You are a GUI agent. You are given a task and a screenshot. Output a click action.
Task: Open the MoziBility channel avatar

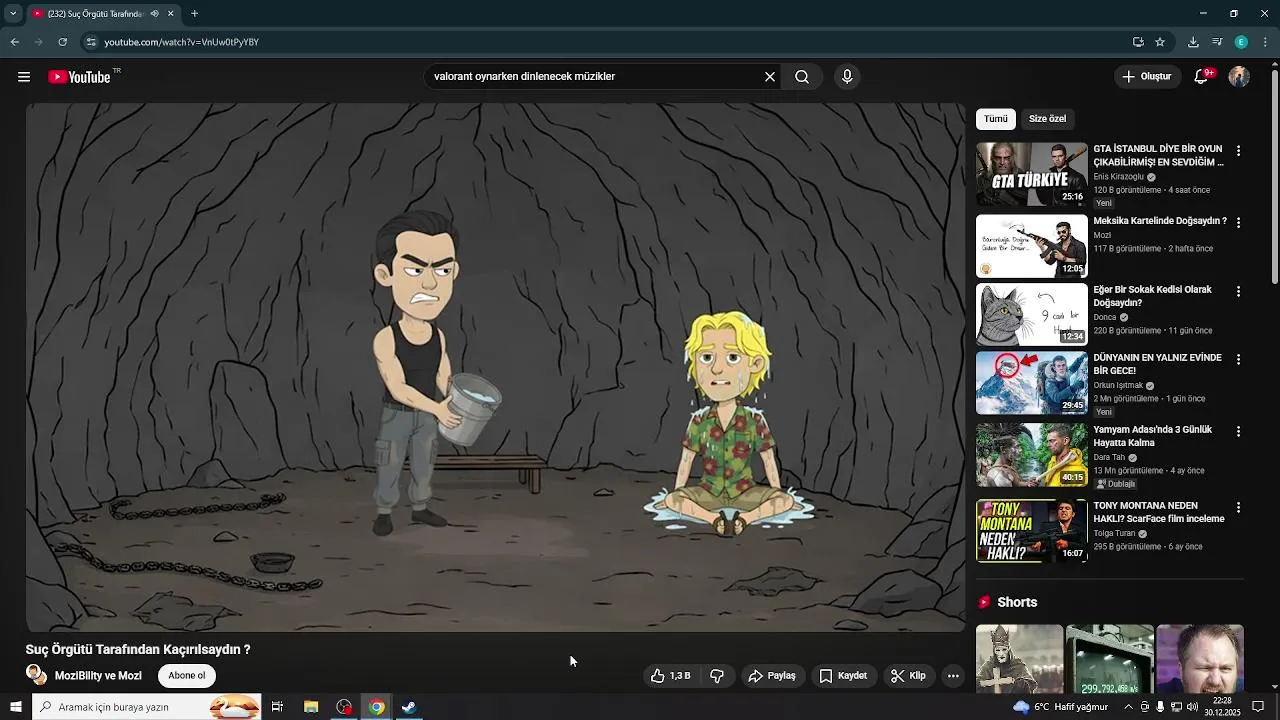36,675
